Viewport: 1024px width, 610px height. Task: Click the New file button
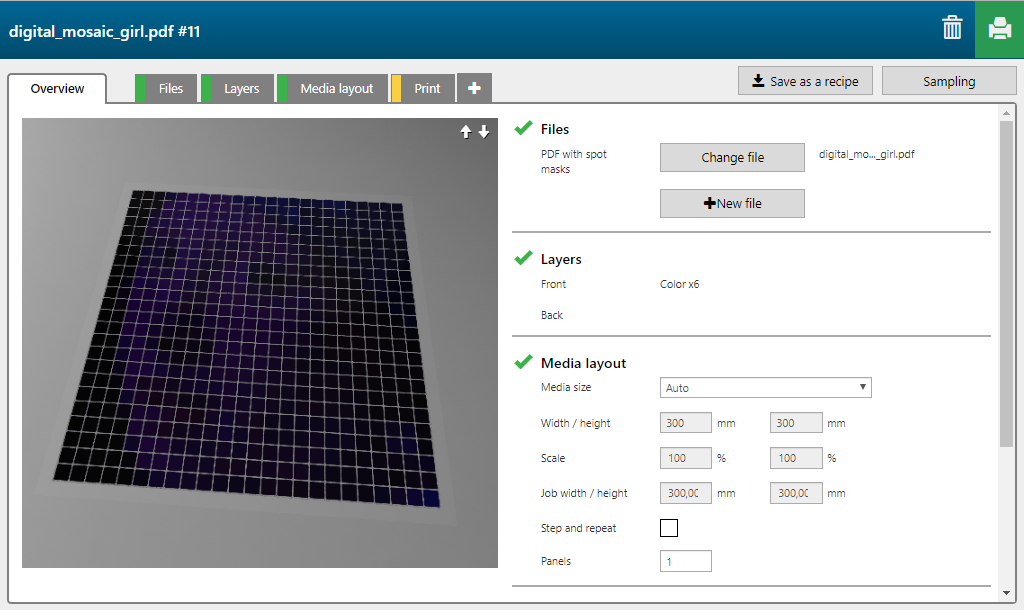pyautogui.click(x=732, y=203)
